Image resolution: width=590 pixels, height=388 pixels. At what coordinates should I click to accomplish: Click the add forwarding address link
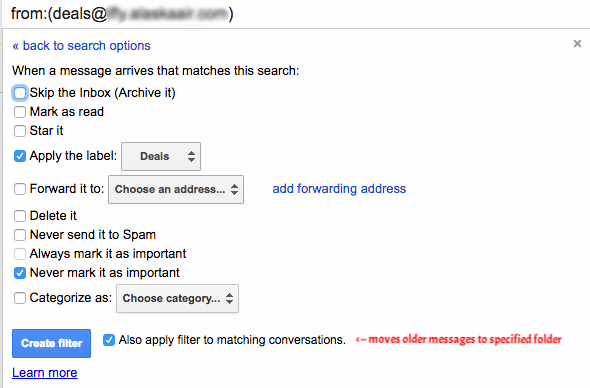pyautogui.click(x=339, y=189)
